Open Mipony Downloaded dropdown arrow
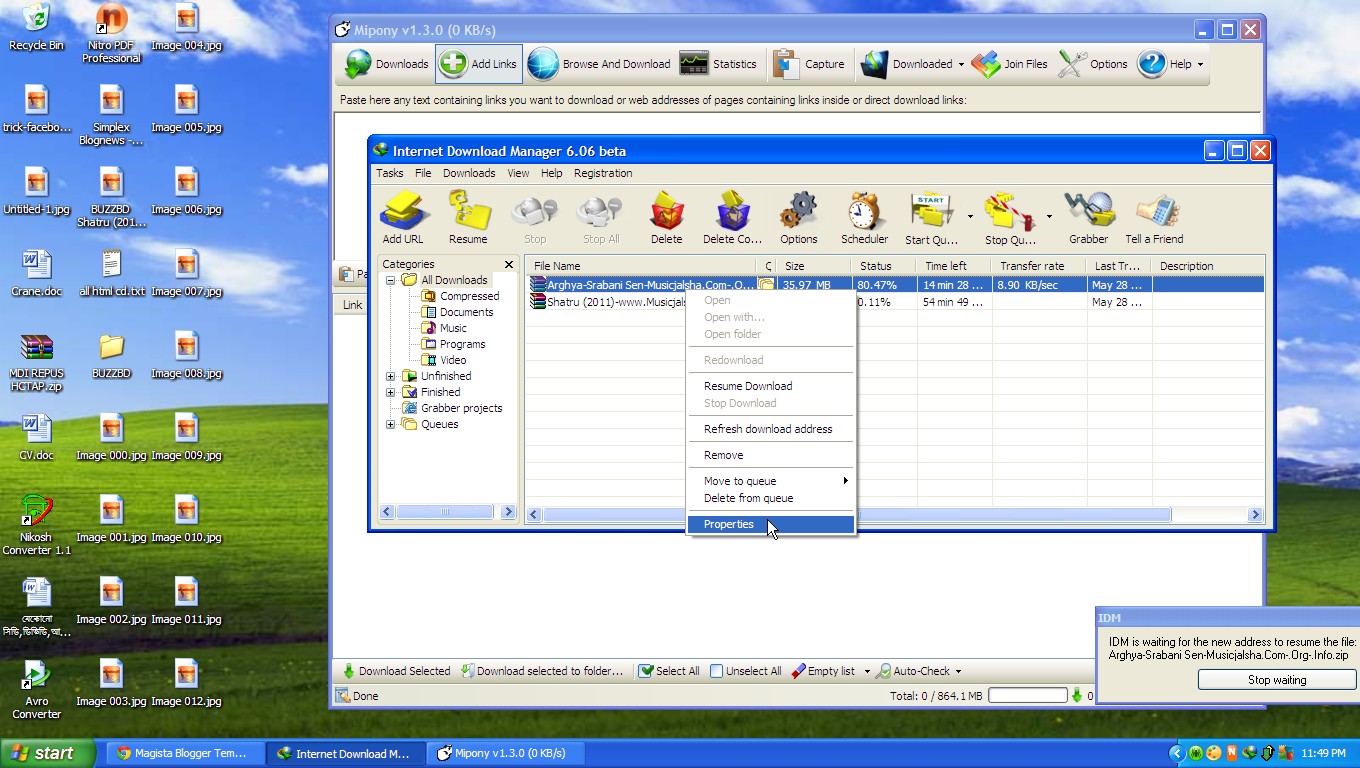This screenshot has width=1360, height=768. pos(961,64)
